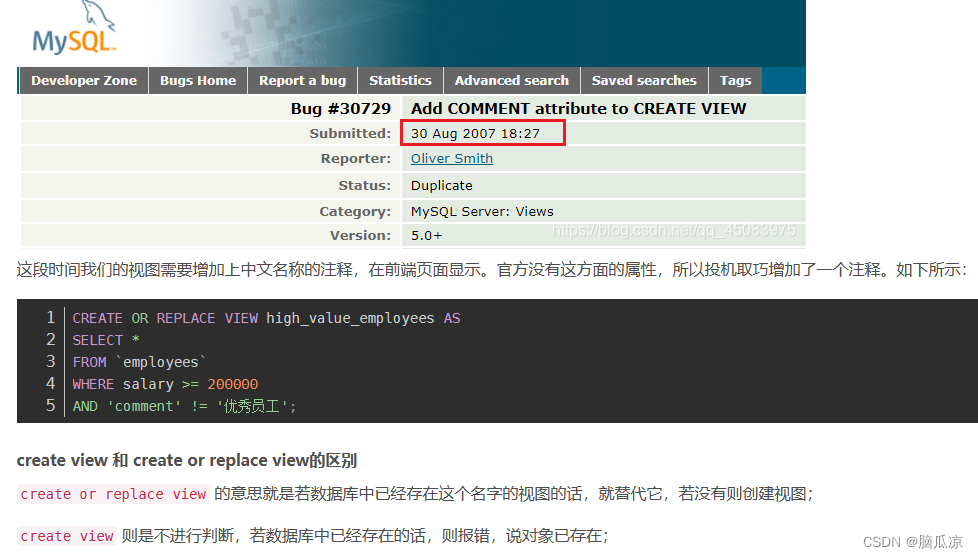Click the 'Reporter:' label

pos(356,158)
